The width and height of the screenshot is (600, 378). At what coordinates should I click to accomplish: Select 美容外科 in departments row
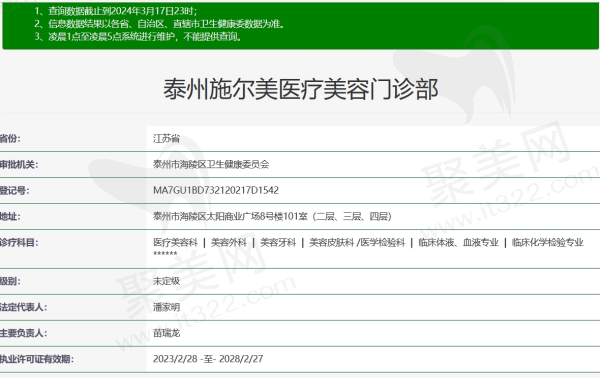(228, 243)
